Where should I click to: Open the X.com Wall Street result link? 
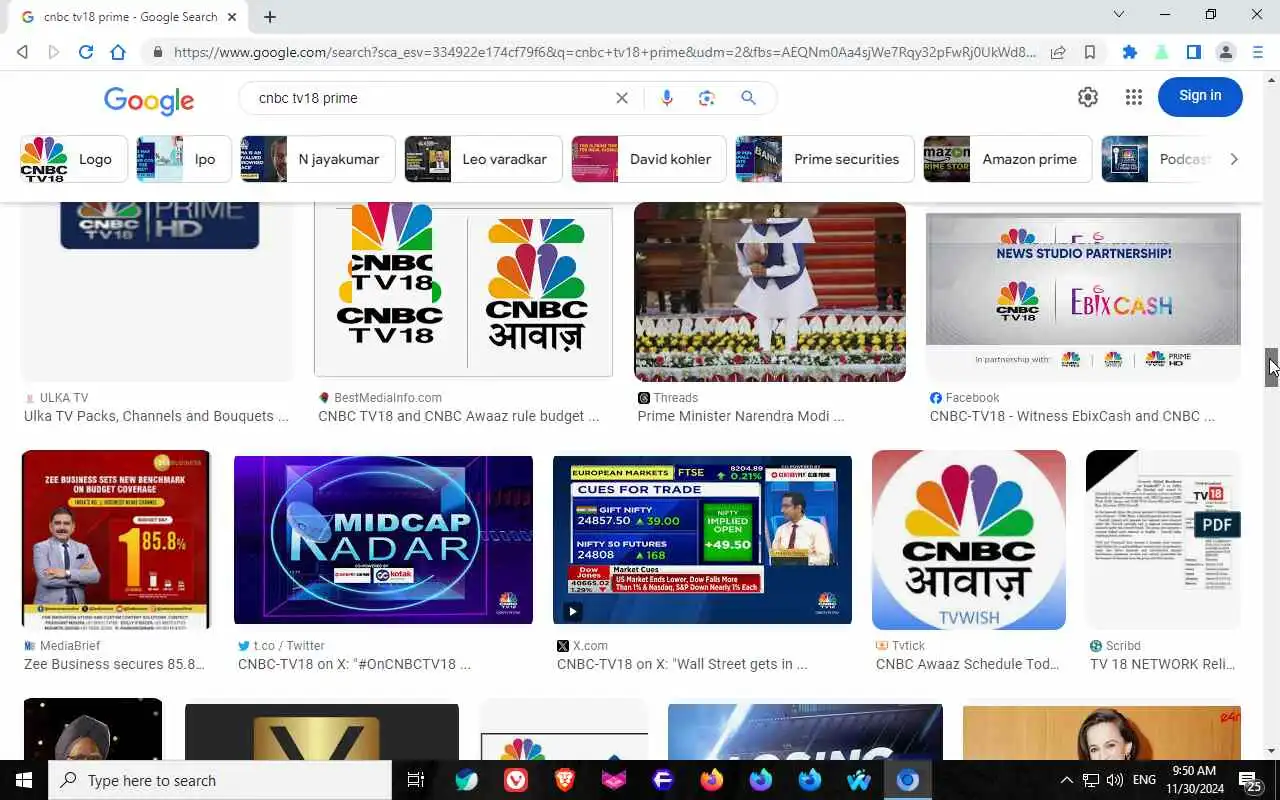coord(682,664)
